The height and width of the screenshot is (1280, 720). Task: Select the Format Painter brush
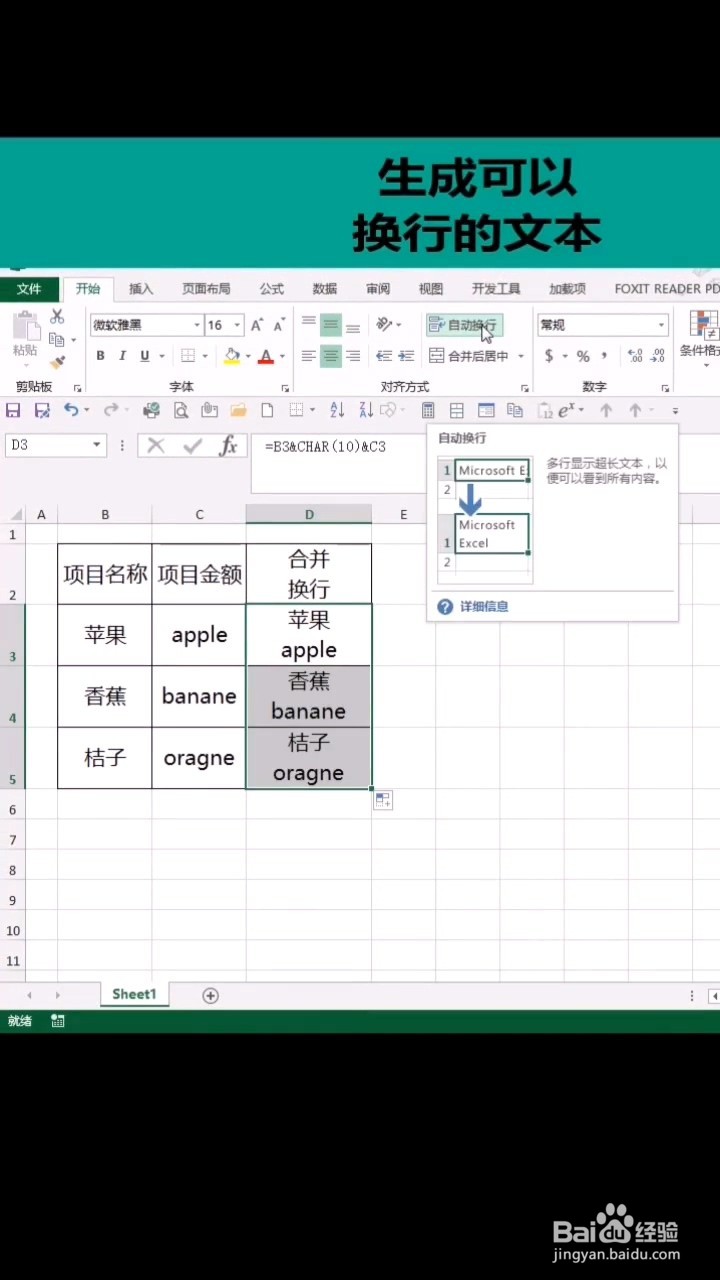[57, 362]
